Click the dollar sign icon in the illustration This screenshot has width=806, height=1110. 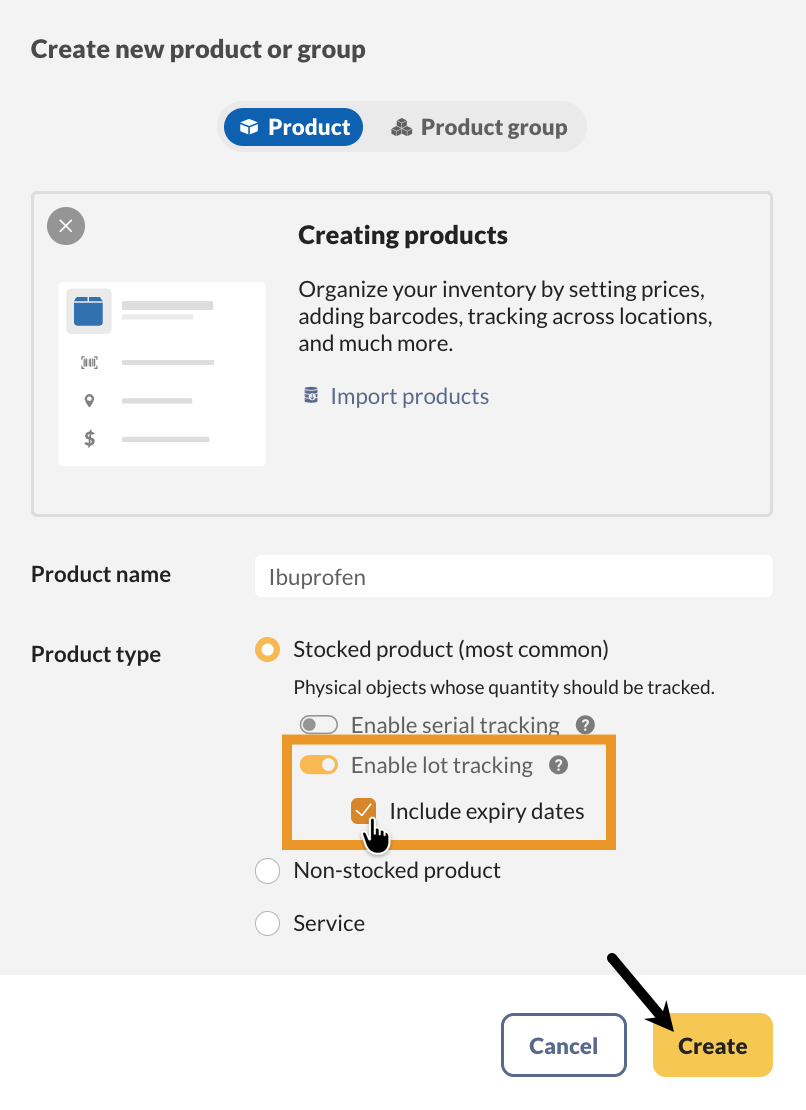pos(89,438)
